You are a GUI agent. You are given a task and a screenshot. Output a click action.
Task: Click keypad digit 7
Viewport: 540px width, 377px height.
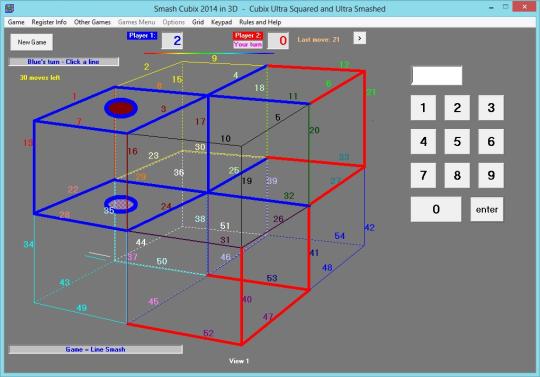click(423, 175)
